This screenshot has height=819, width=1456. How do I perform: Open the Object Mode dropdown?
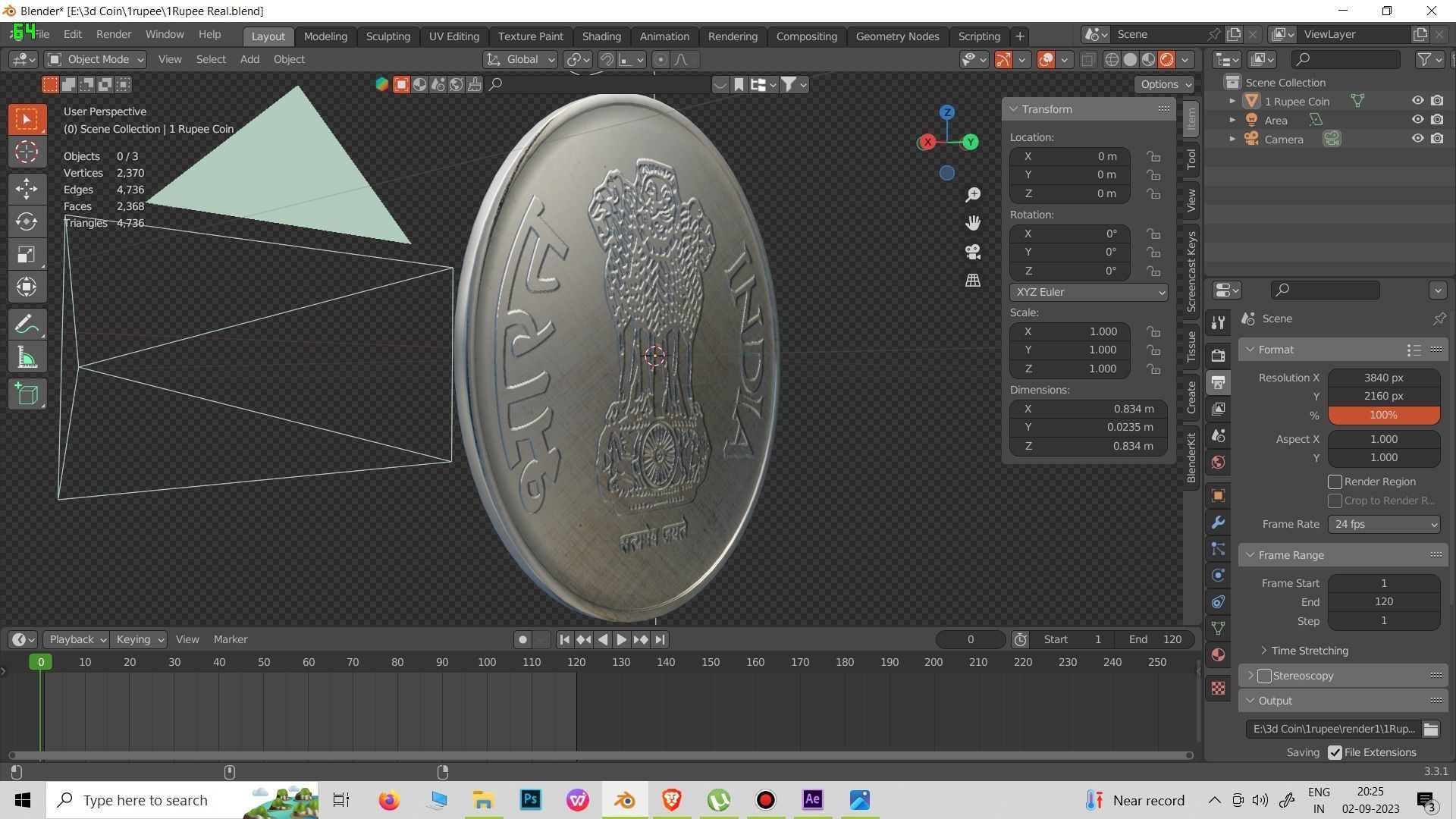point(95,59)
